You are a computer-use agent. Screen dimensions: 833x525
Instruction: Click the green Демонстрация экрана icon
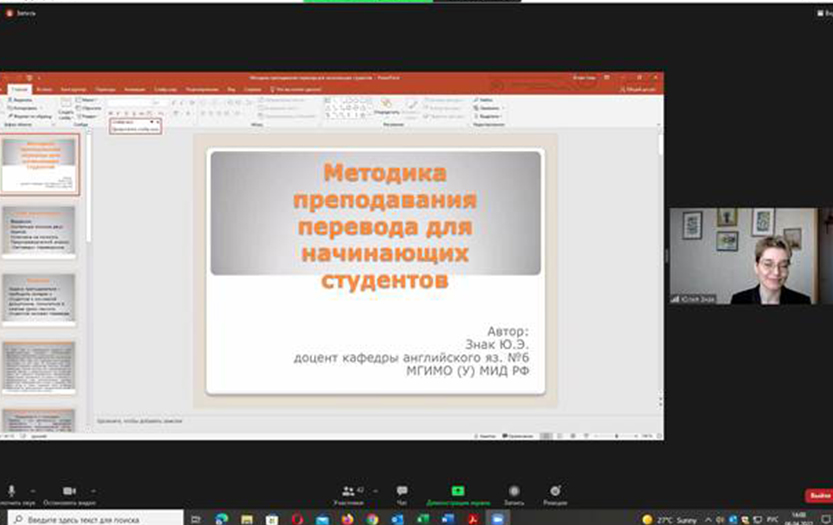[458, 491]
